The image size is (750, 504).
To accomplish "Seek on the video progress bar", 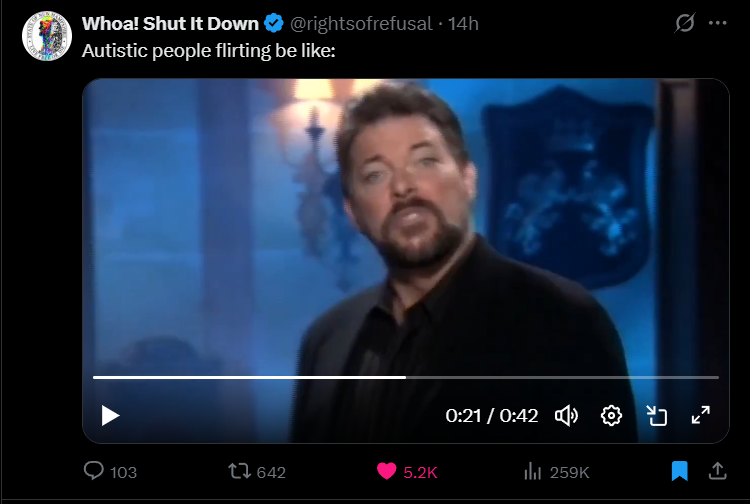I will 406,377.
